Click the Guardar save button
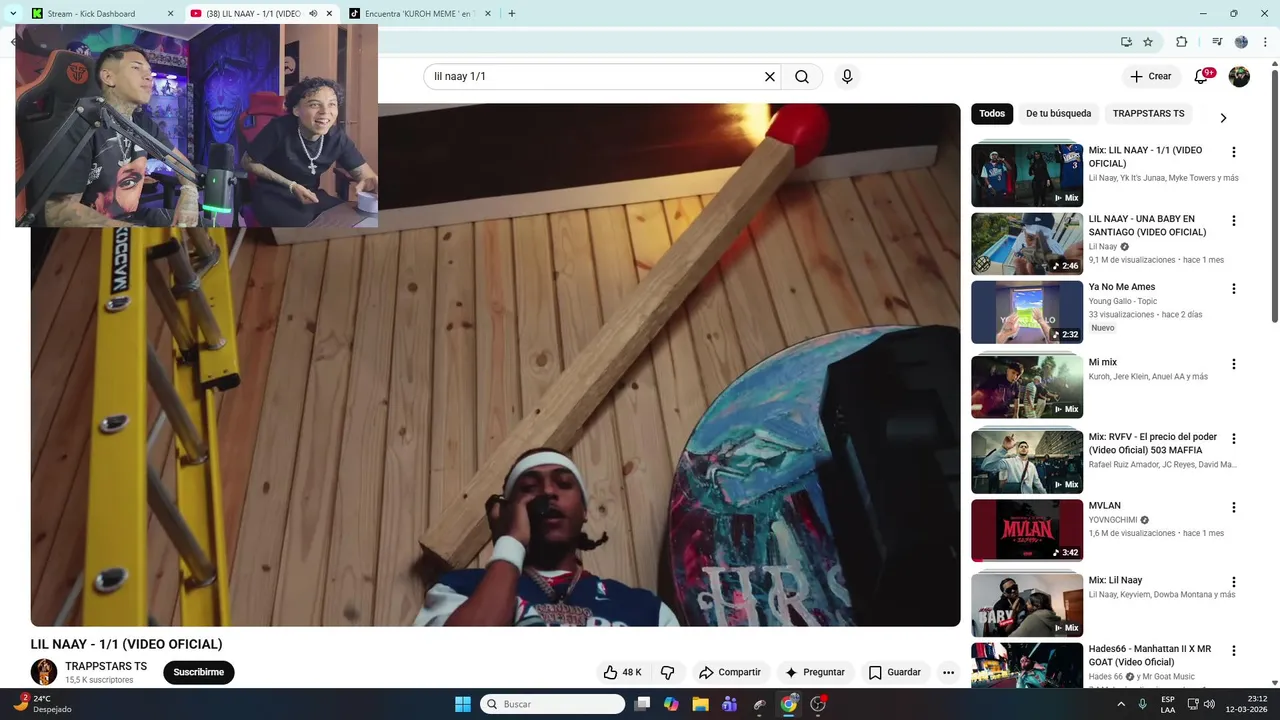The width and height of the screenshot is (1280, 720). (895, 672)
